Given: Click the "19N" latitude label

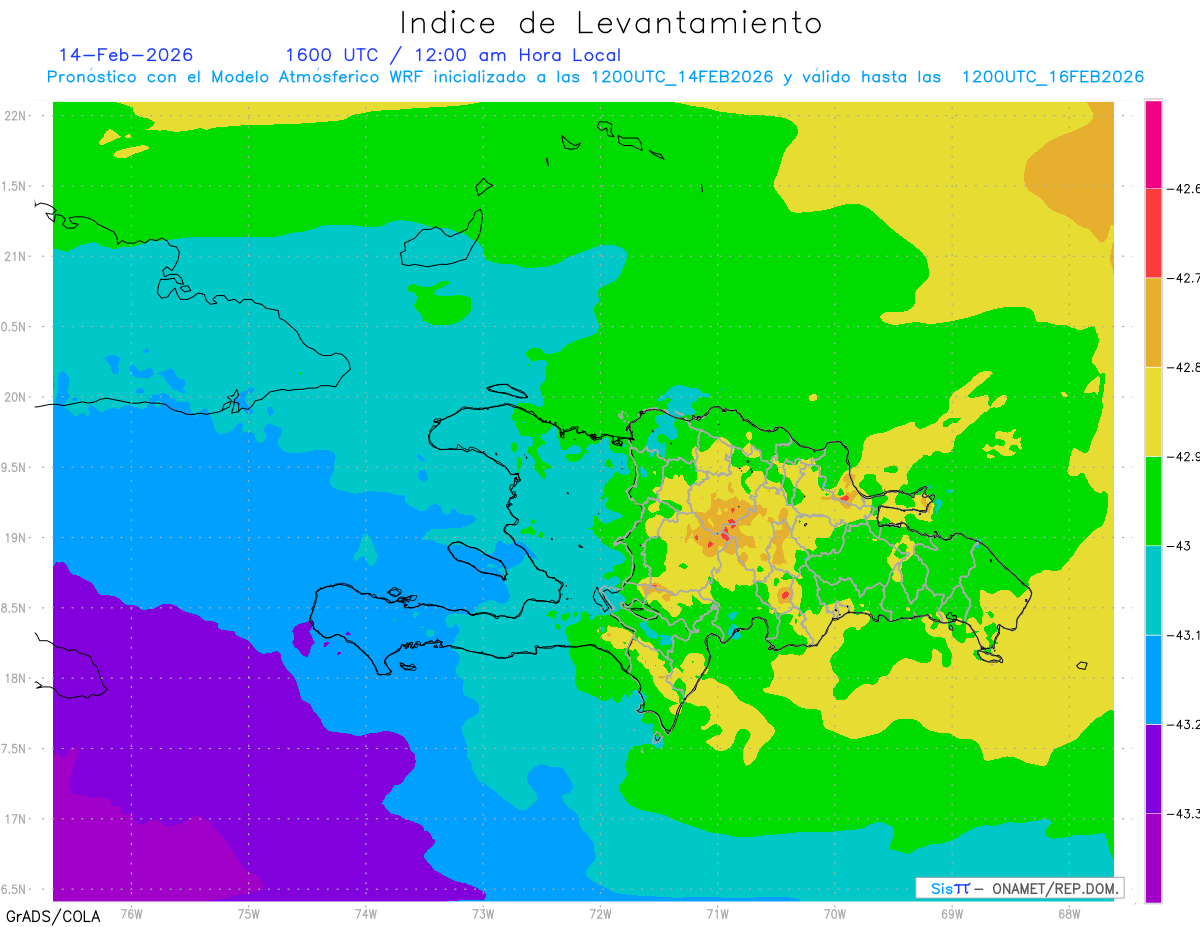Looking at the screenshot, I should click(16, 538).
